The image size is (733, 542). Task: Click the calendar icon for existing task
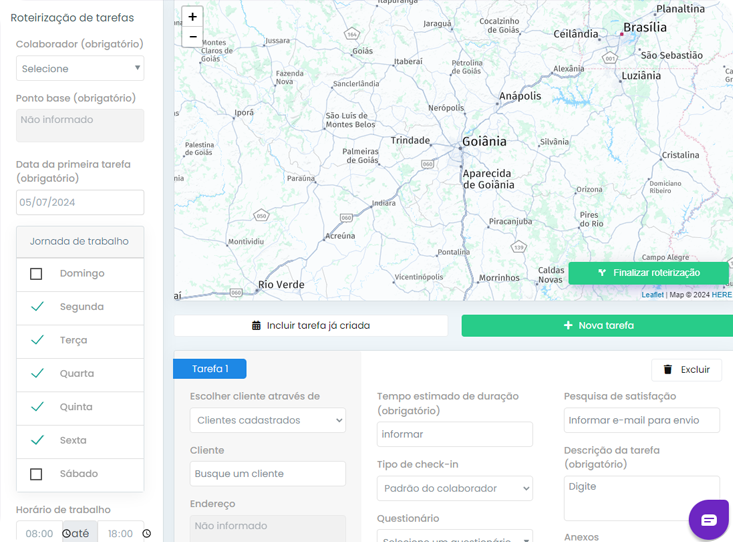(256, 326)
